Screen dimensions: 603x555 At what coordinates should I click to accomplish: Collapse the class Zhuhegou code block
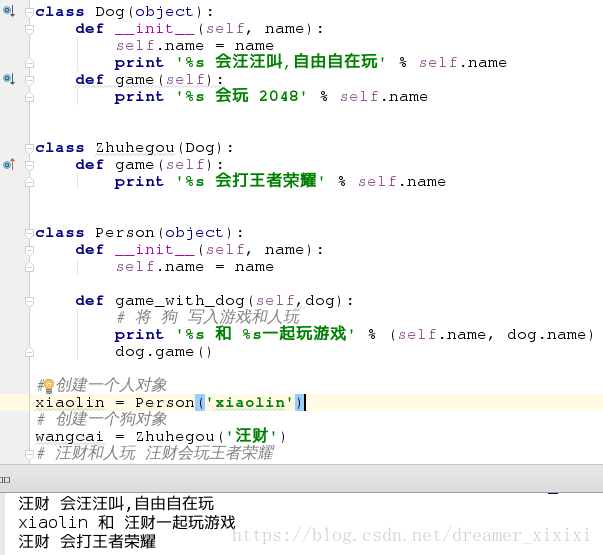(29, 148)
